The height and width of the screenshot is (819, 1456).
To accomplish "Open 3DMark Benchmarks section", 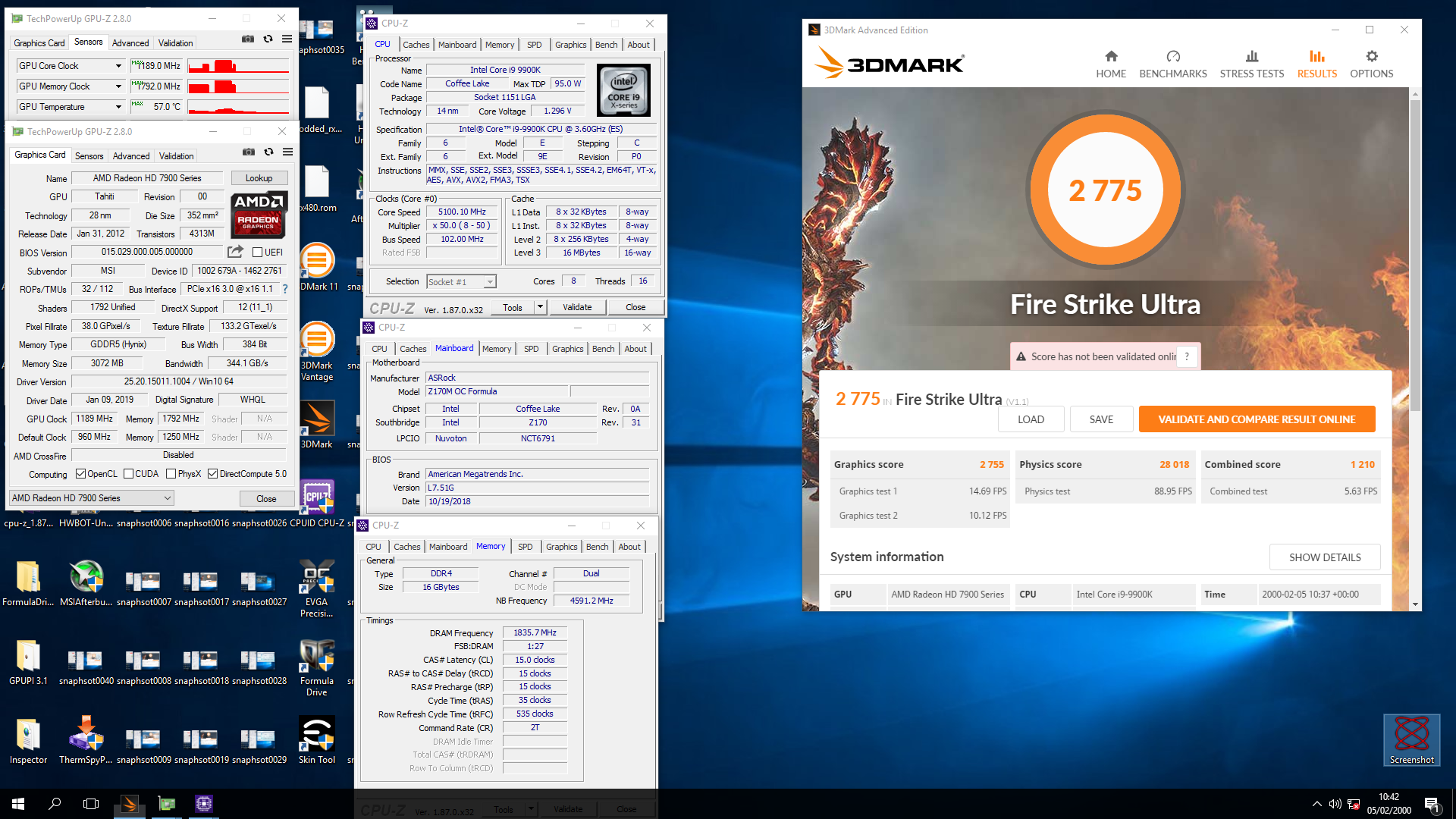I will [x=1173, y=64].
